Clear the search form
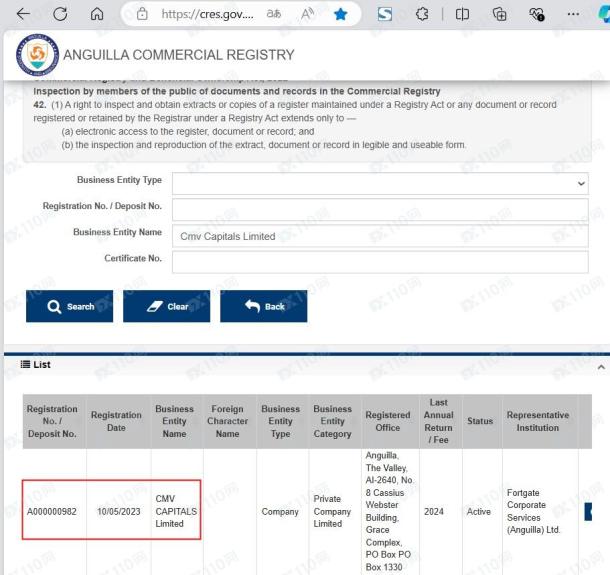This screenshot has width=610, height=575. (x=167, y=306)
